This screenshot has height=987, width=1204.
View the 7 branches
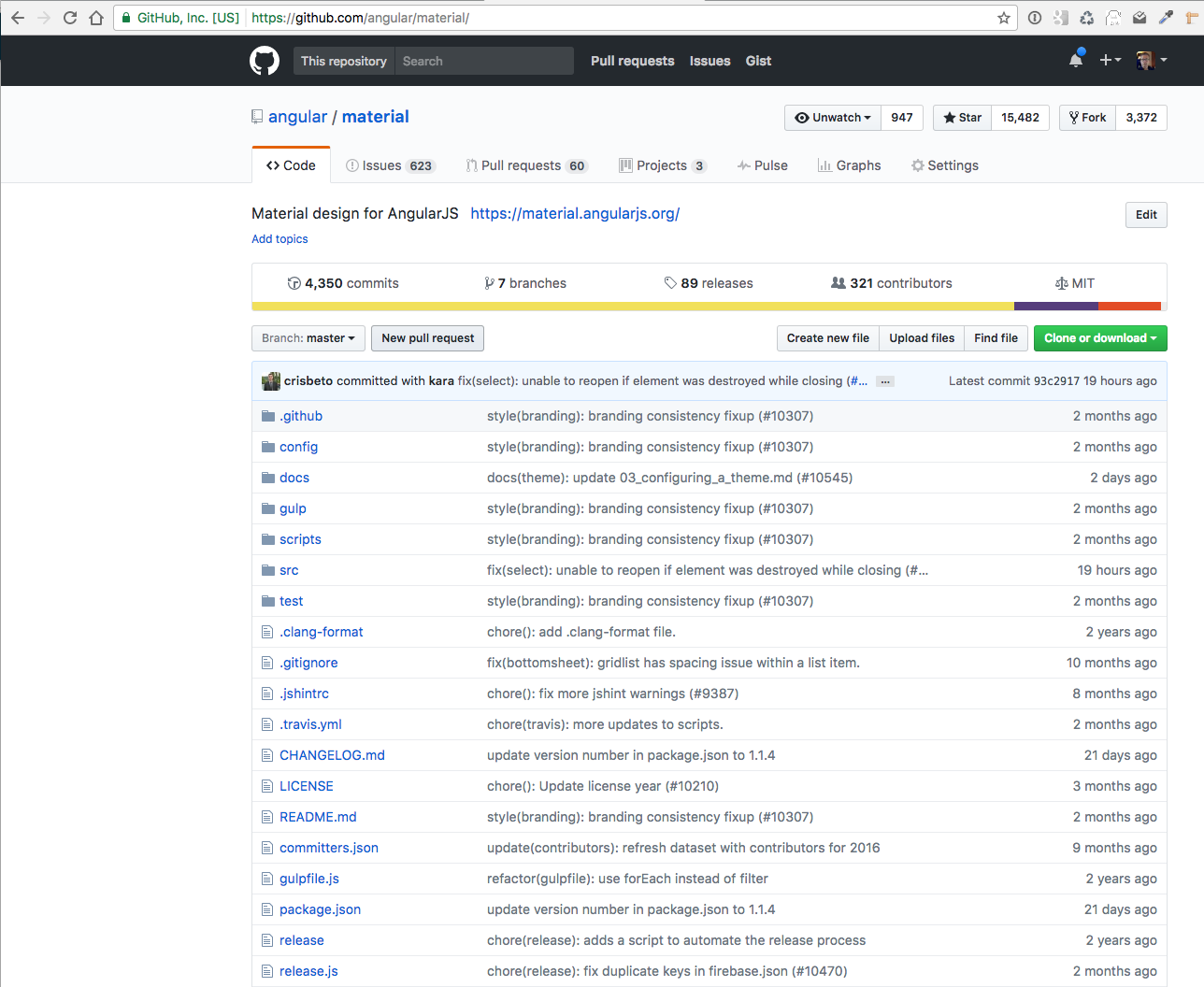[x=525, y=283]
